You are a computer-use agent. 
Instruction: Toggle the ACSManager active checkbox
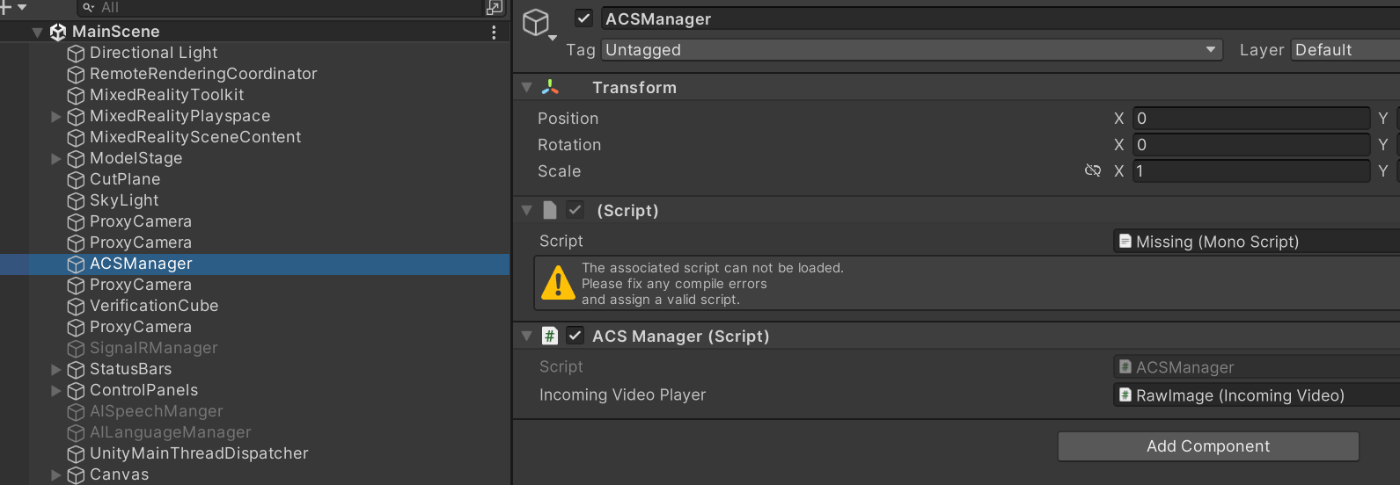coord(584,19)
